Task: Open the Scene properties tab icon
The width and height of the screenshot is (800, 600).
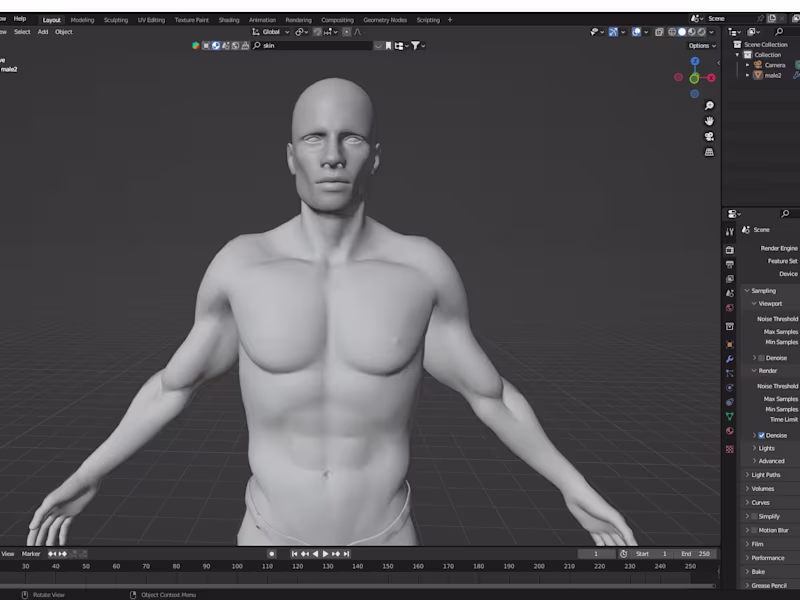Action: (730, 293)
